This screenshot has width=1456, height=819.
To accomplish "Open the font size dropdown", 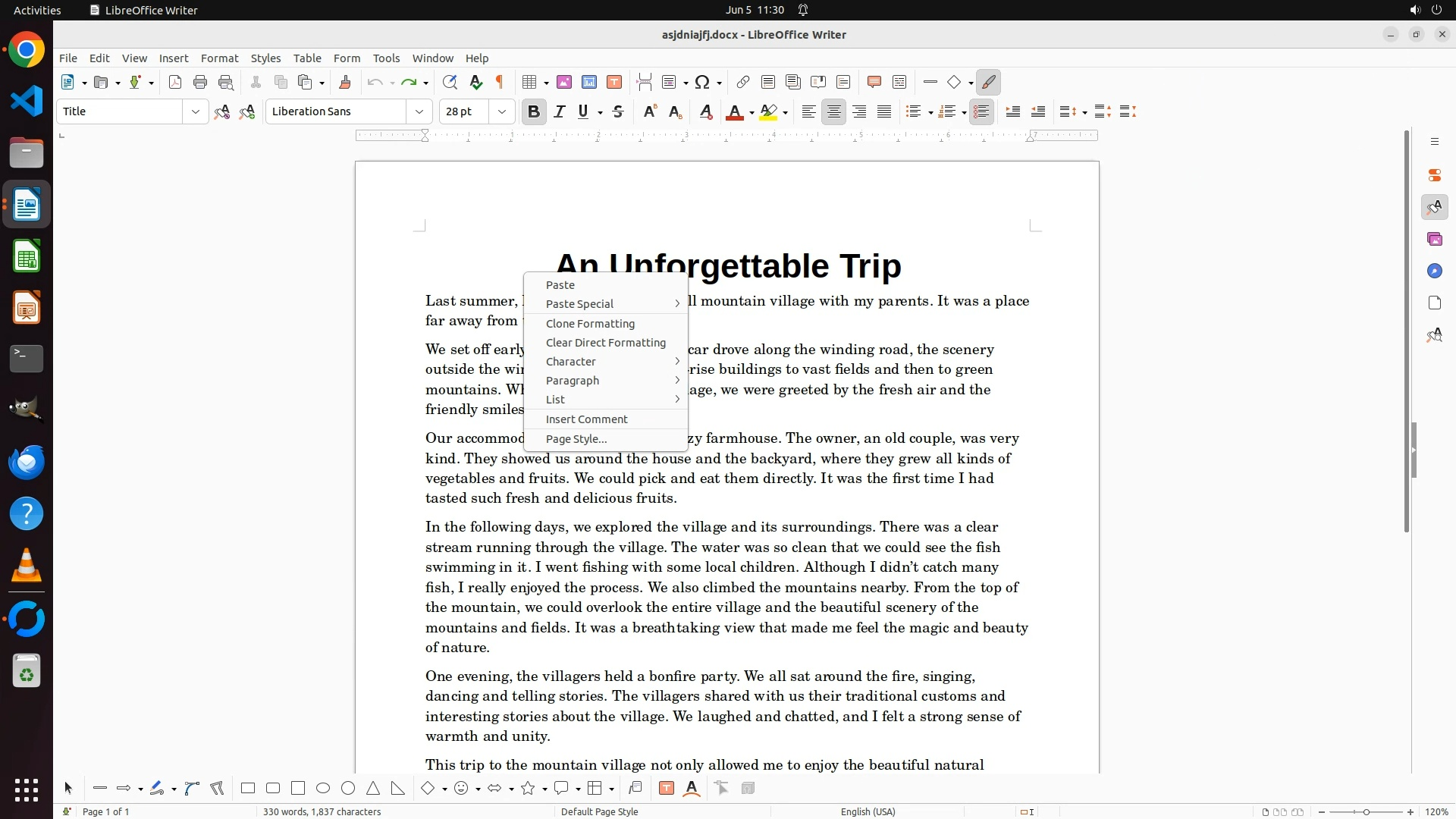I will (501, 112).
